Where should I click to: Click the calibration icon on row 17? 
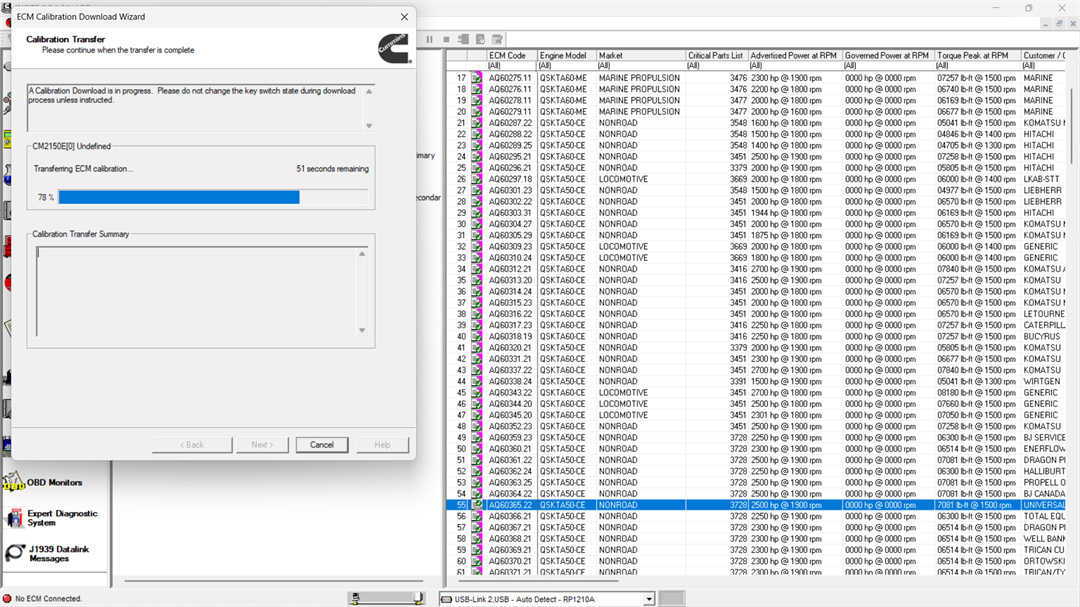click(477, 78)
